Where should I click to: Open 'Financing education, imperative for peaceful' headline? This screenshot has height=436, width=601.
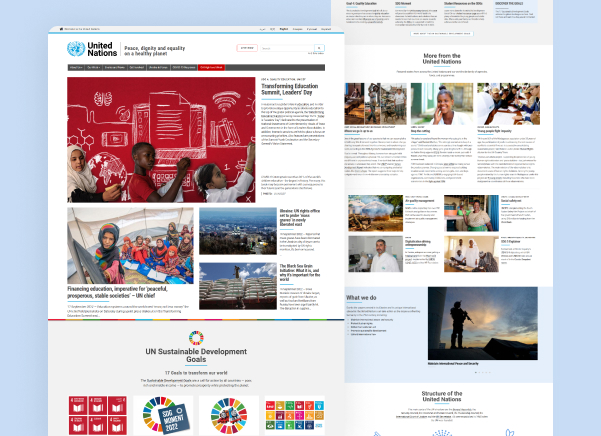117,292
